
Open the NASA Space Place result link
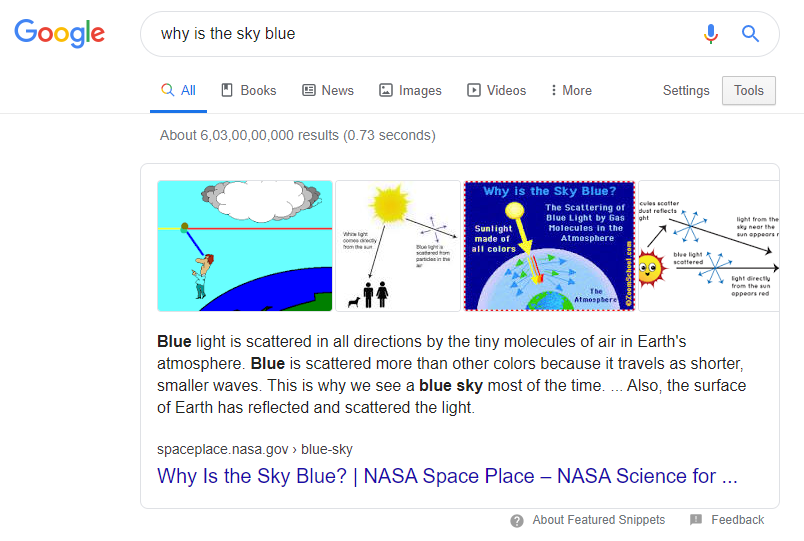coord(447,476)
